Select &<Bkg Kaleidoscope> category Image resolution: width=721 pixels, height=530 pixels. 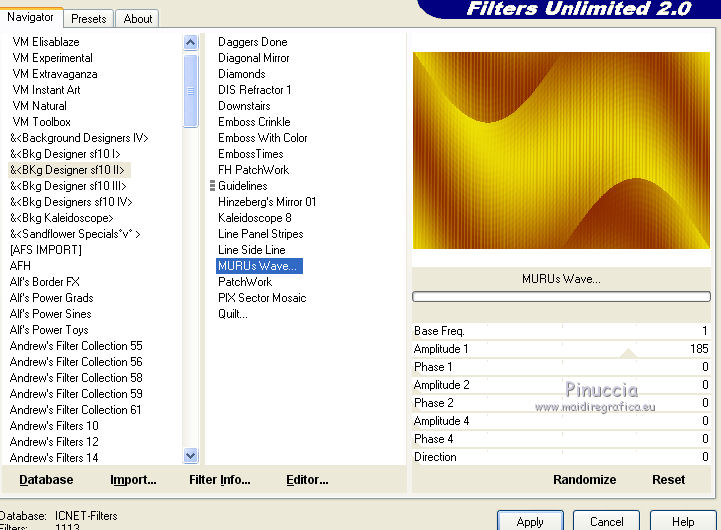point(62,218)
